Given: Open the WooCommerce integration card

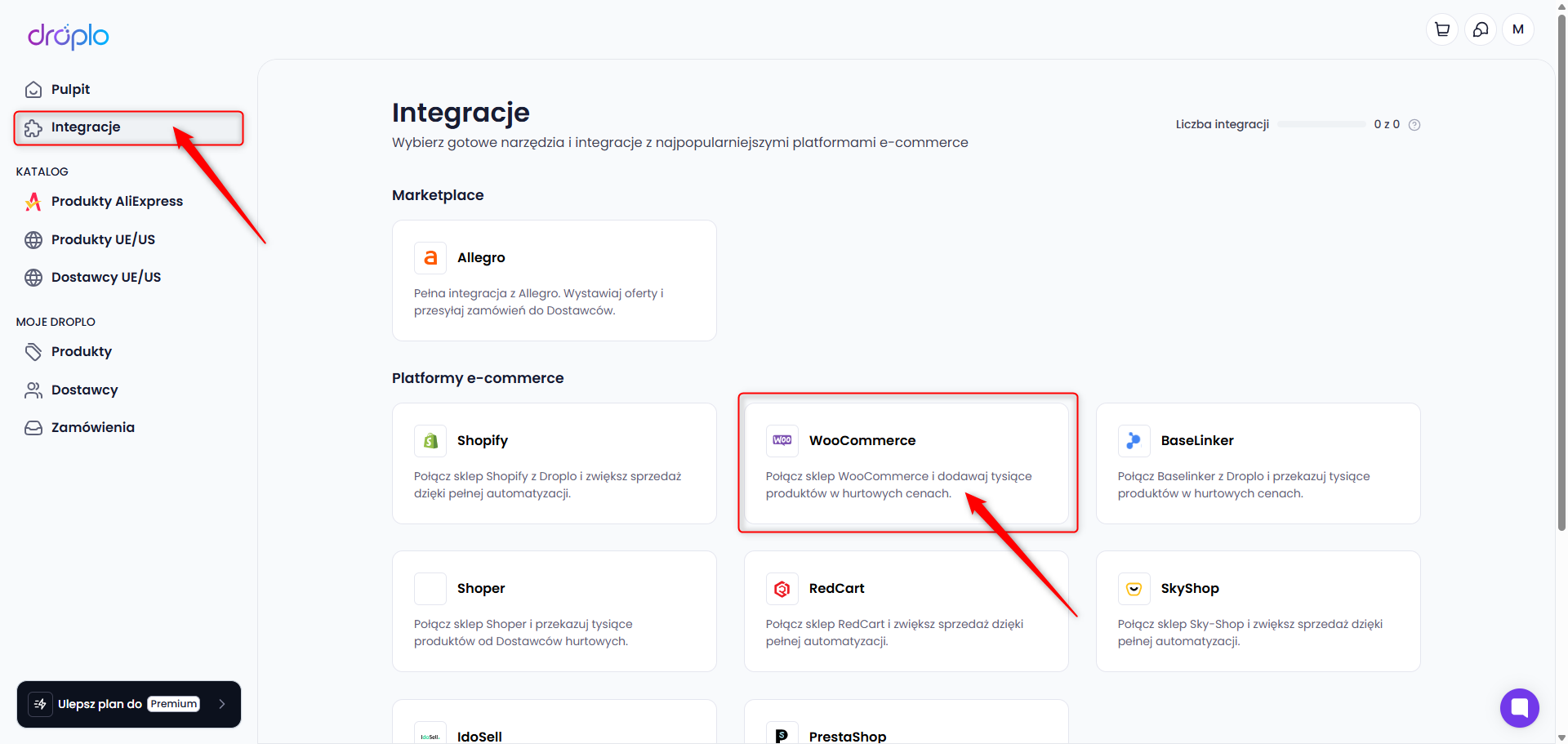Looking at the screenshot, I should (x=906, y=463).
